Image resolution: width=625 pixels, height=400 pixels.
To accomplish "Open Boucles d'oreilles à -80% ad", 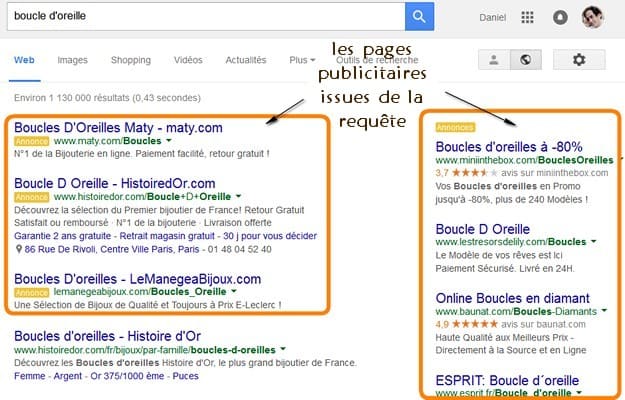I will tap(509, 147).
